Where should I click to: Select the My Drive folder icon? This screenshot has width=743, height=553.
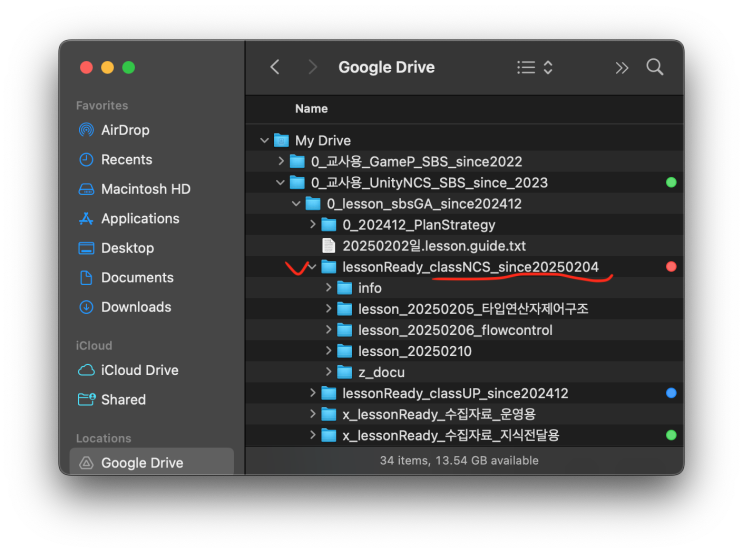281,140
